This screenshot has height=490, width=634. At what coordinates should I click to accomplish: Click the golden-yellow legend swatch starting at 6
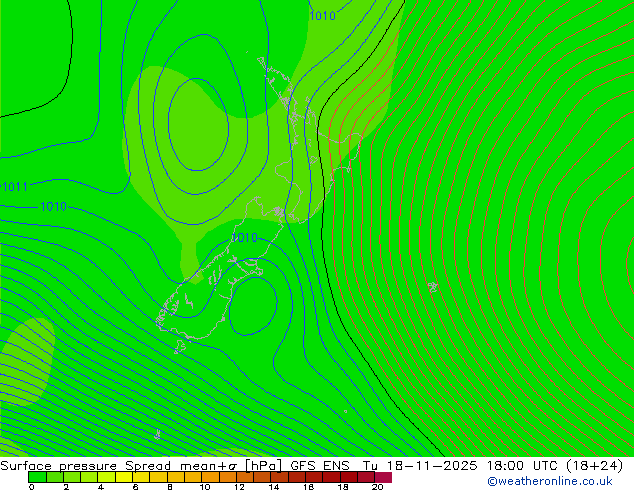point(141,477)
